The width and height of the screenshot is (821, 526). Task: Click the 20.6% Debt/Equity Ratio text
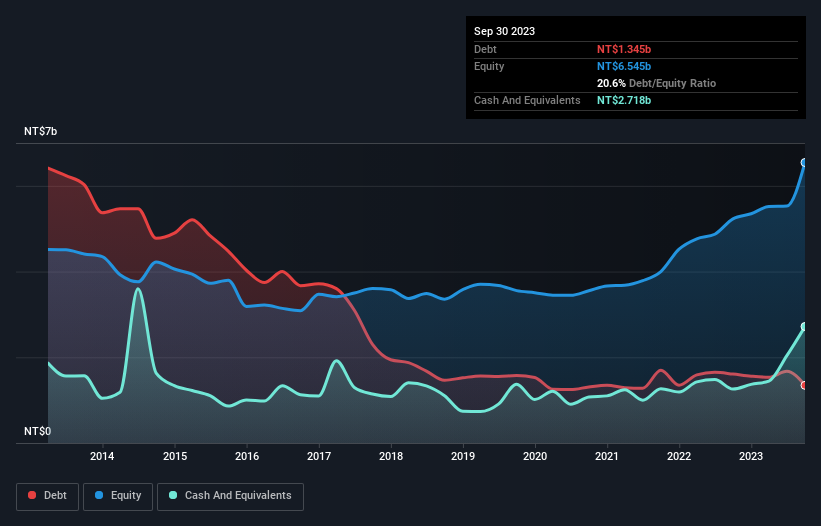pos(656,83)
